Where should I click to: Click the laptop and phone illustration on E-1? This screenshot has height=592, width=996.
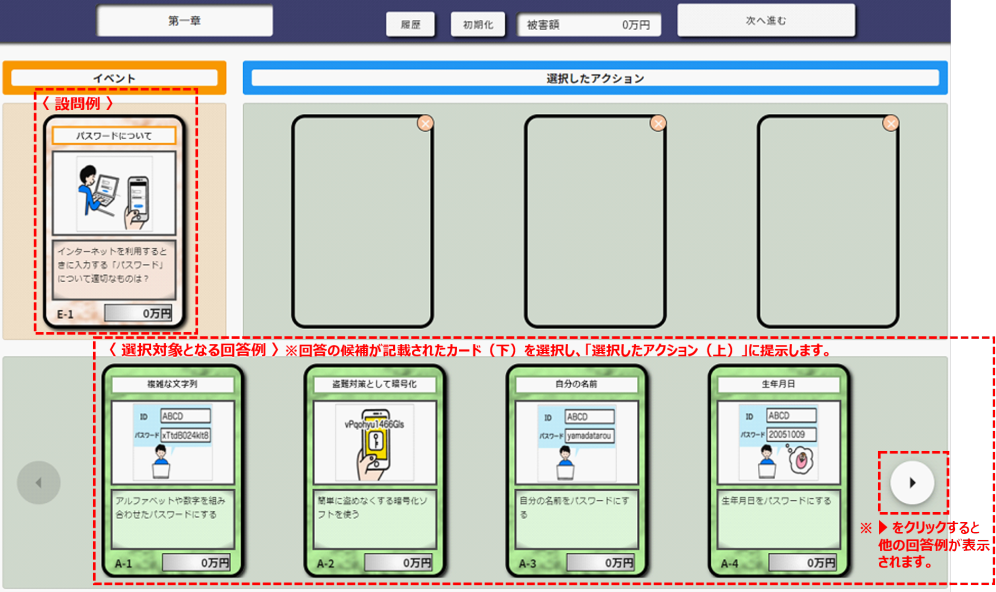pyautogui.click(x=114, y=194)
